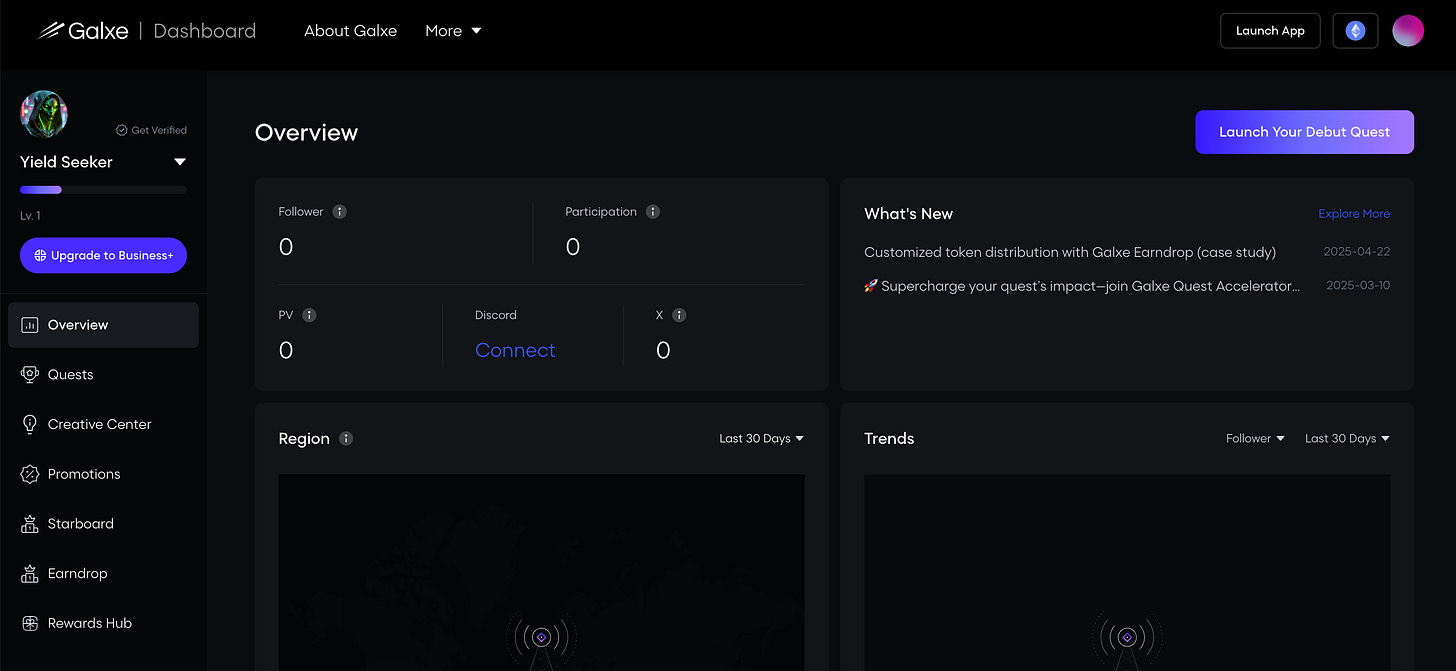Click Launch Your Debut Quest button
The height and width of the screenshot is (671, 1456).
pos(1304,132)
